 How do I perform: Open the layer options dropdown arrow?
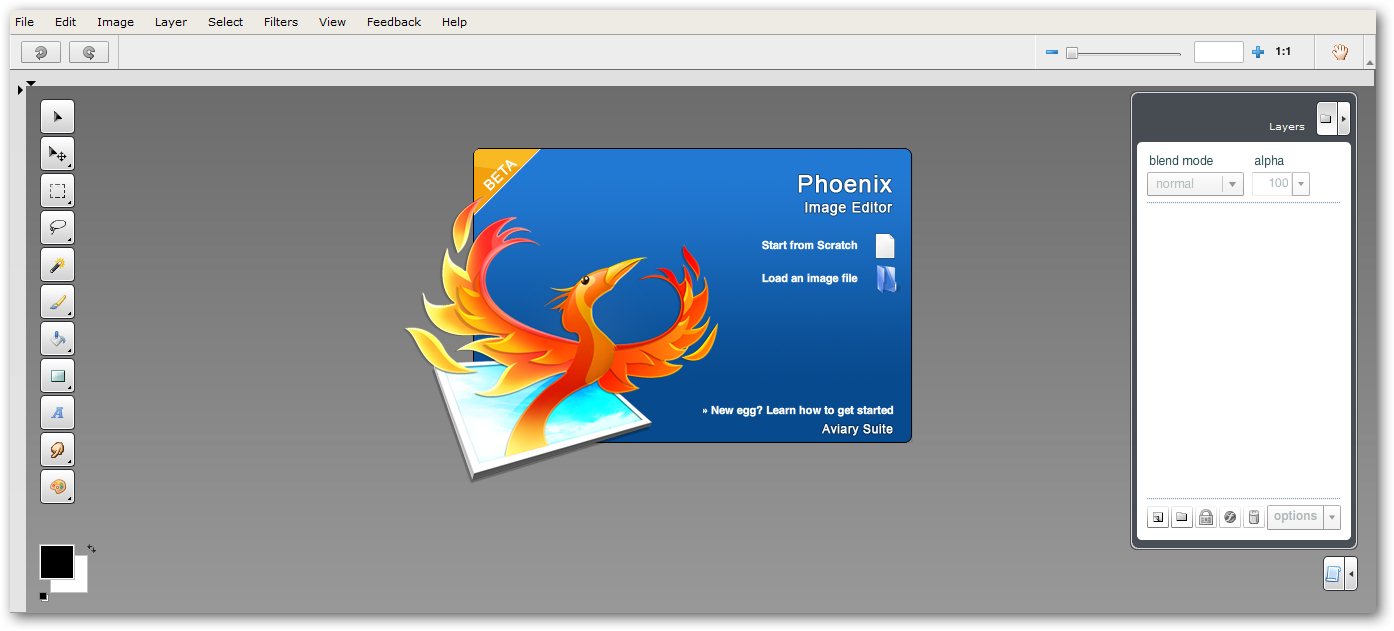click(1331, 517)
